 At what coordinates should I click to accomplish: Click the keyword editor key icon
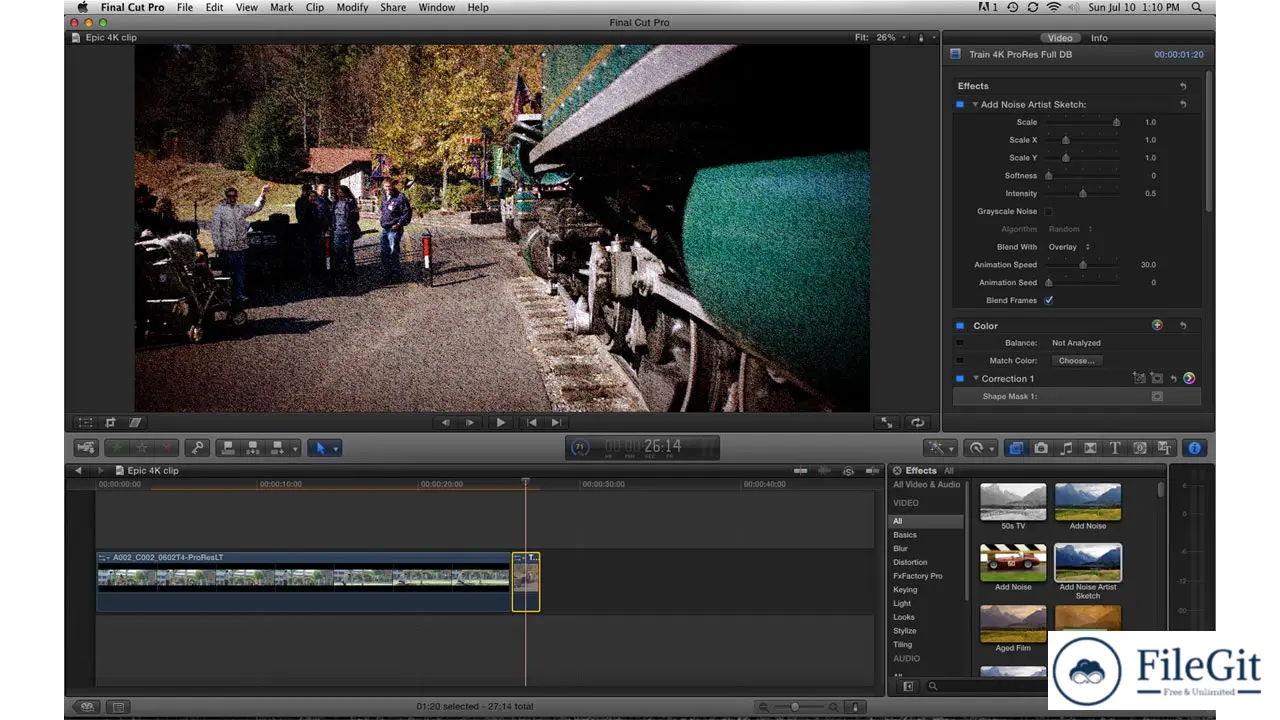point(197,448)
